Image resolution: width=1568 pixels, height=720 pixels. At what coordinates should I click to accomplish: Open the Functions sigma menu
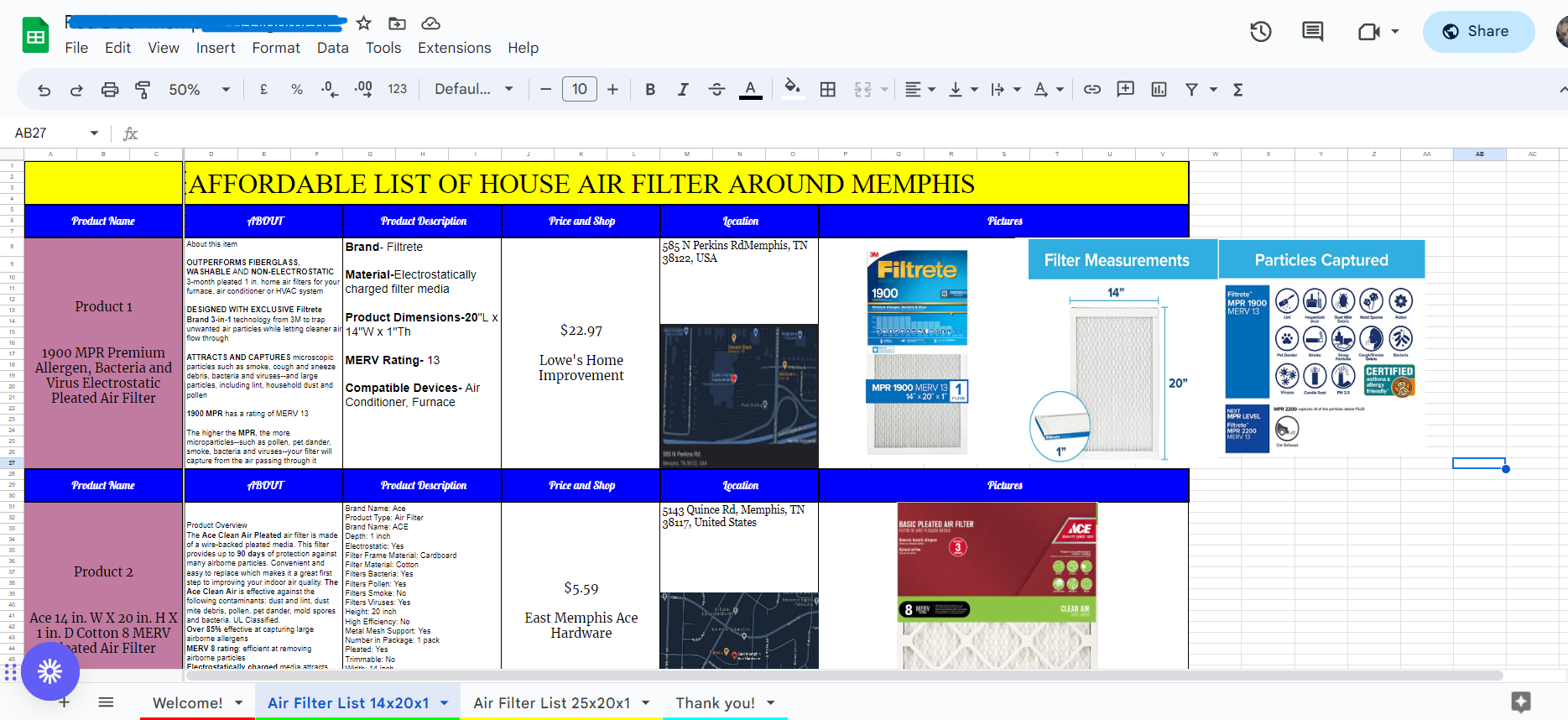[1237, 90]
